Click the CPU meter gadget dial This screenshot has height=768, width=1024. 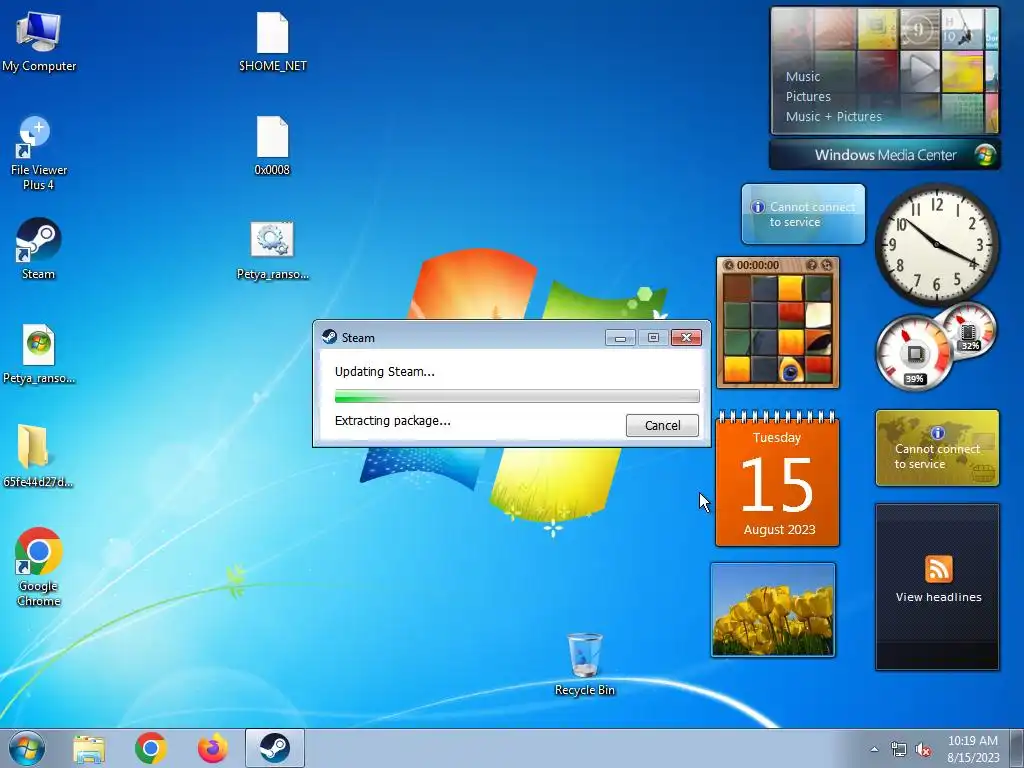[x=914, y=353]
